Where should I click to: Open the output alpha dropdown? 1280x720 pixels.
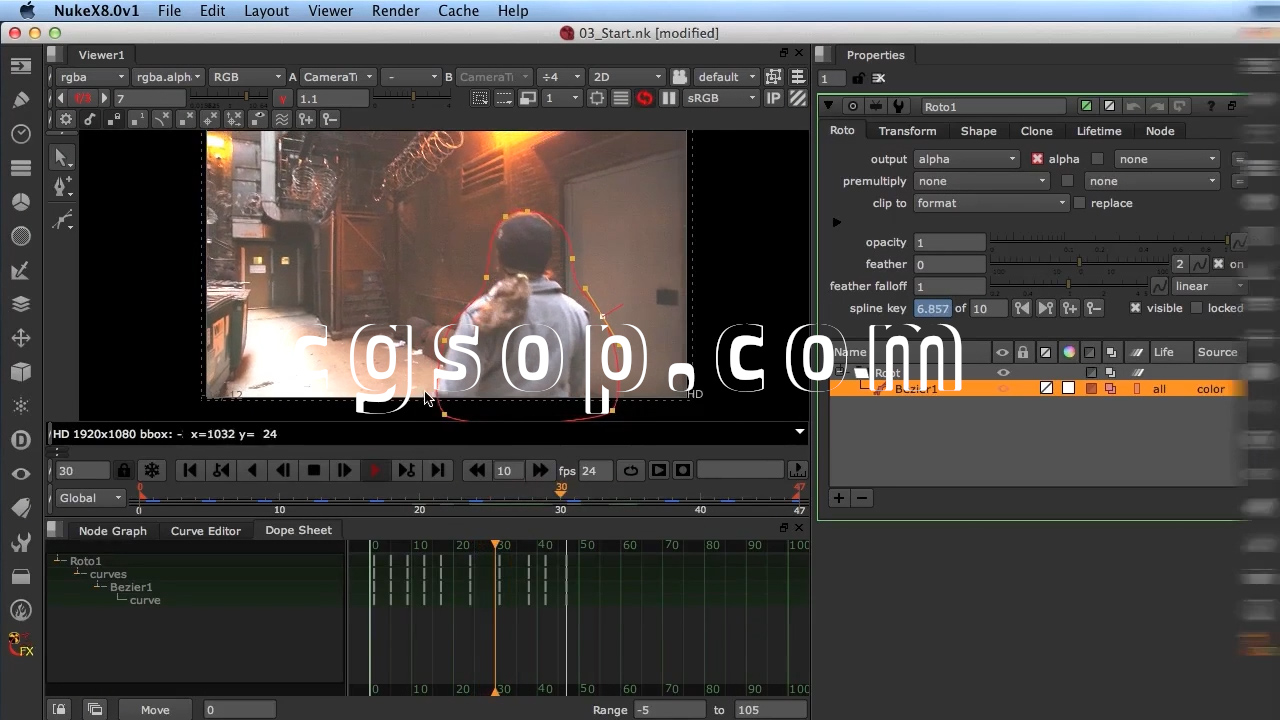[x=966, y=159]
